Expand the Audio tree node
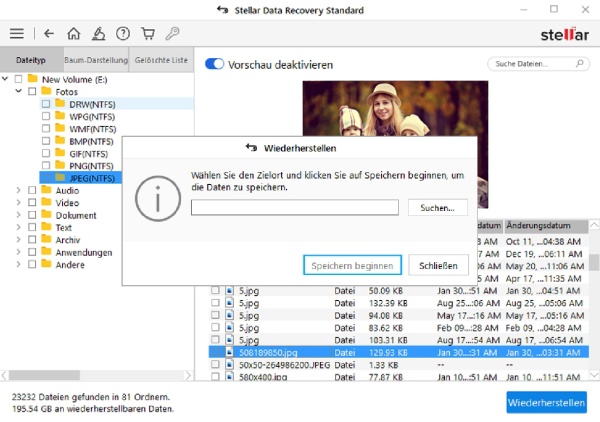 coord(18,190)
